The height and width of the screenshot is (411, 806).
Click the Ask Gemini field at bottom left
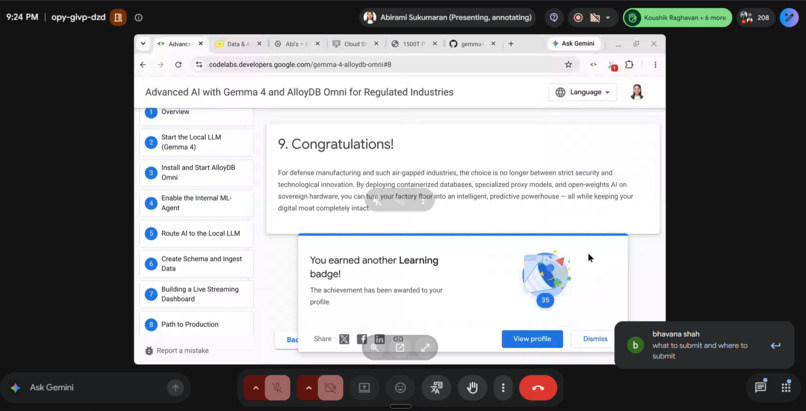pyautogui.click(x=95, y=388)
